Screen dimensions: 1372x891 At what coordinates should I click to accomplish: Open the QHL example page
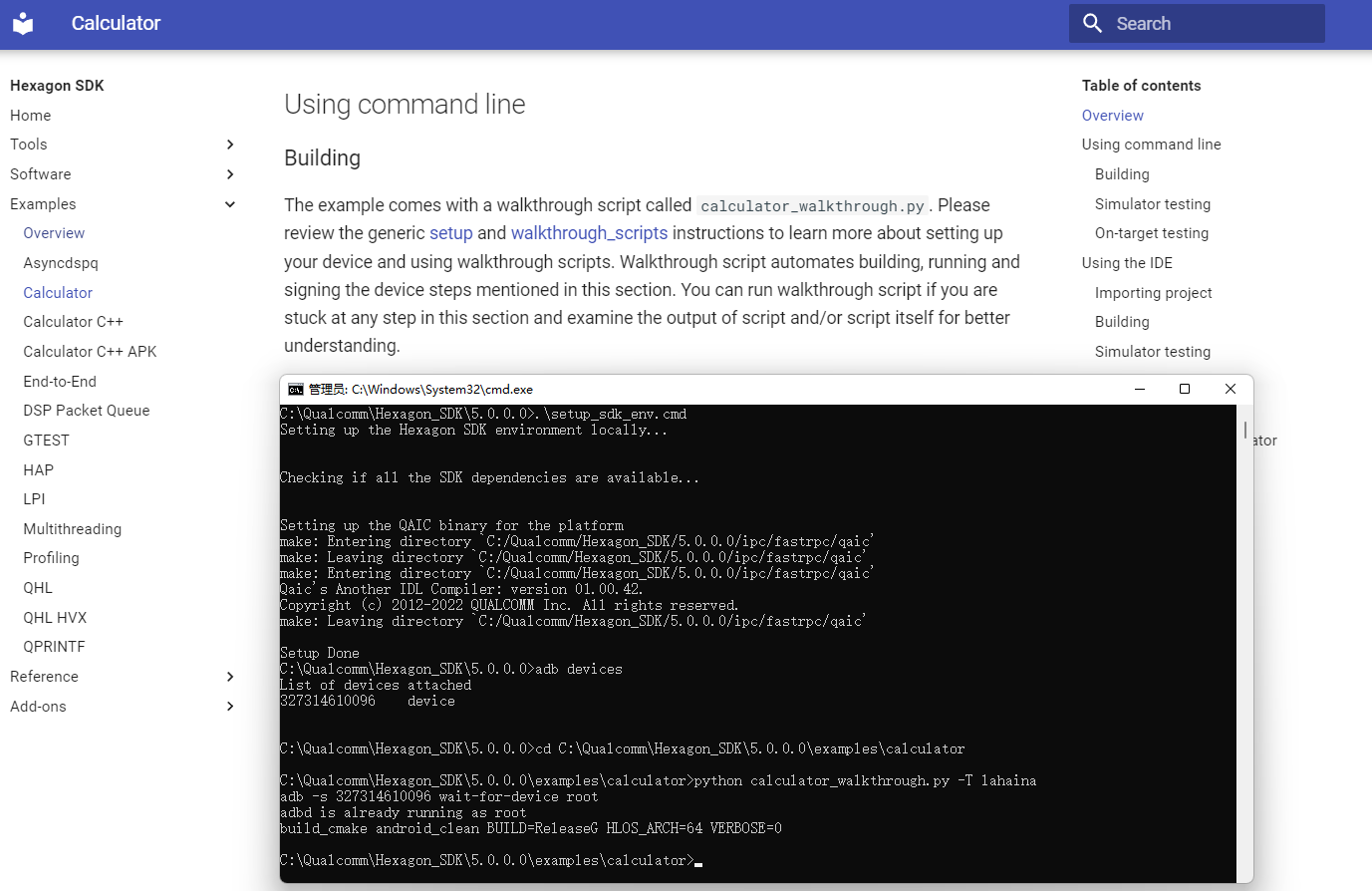38,588
